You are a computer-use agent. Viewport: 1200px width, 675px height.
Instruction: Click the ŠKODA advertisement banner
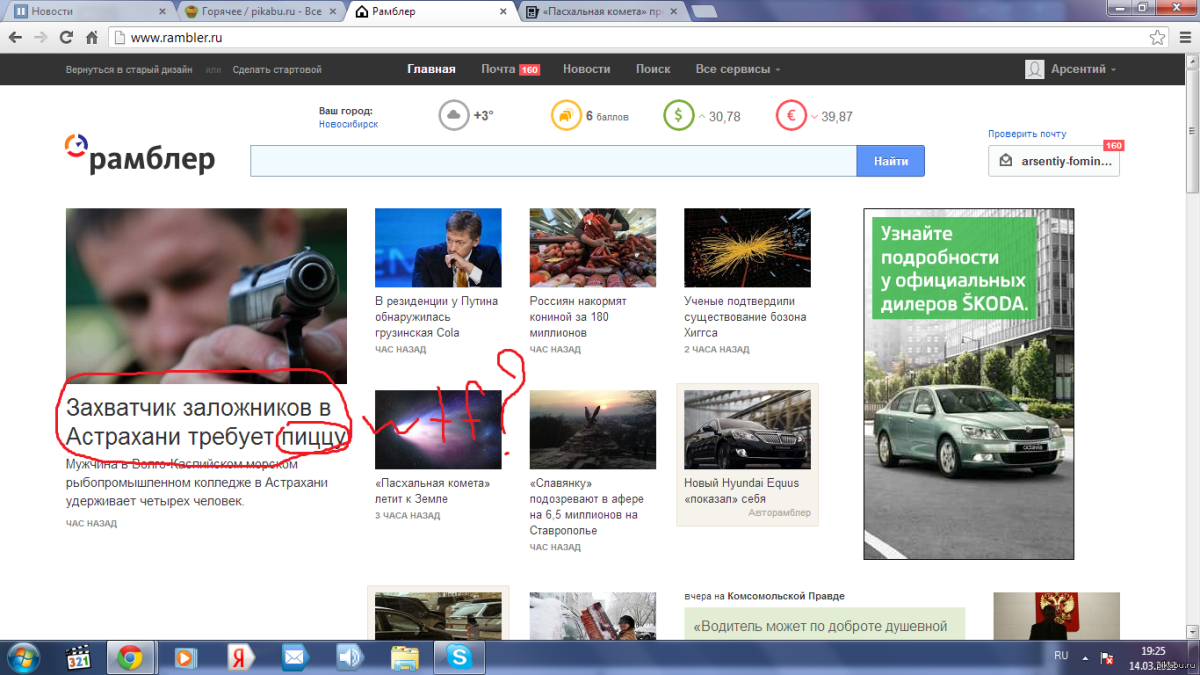pos(969,384)
